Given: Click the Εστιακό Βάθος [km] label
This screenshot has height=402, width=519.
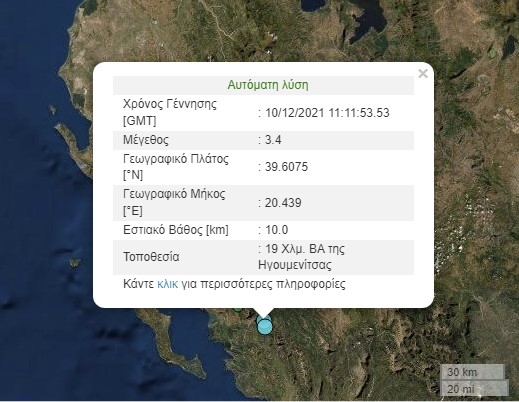Looking at the screenshot, I should (176, 230).
